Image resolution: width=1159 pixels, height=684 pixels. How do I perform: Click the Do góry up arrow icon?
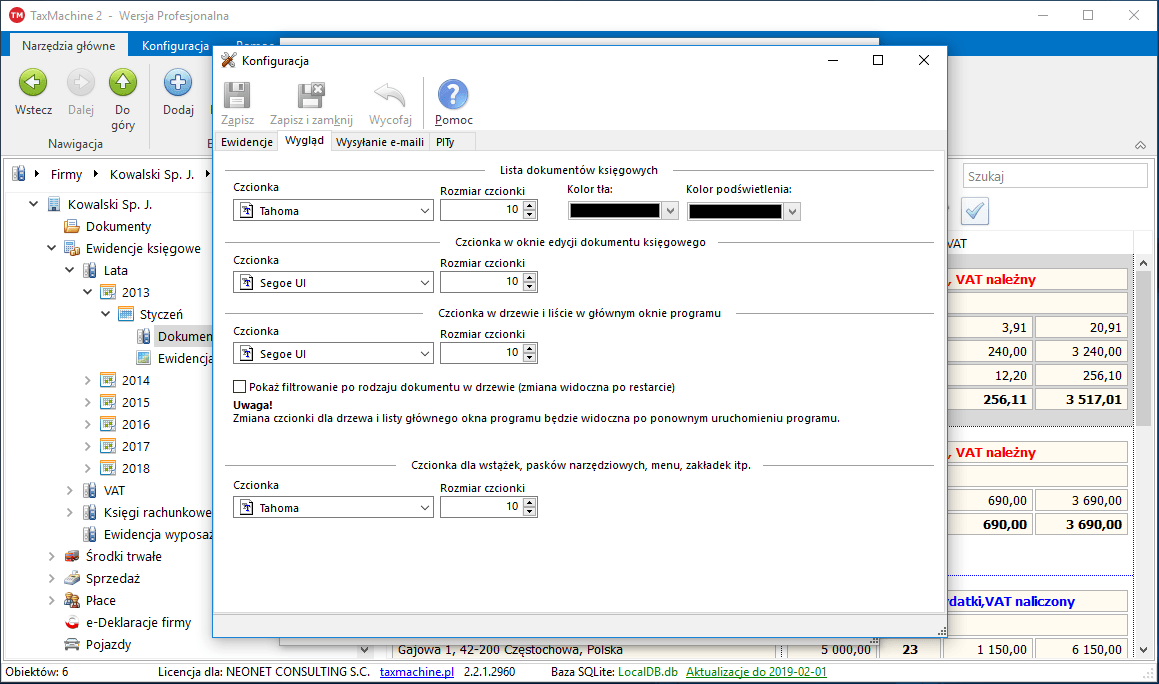(x=123, y=84)
